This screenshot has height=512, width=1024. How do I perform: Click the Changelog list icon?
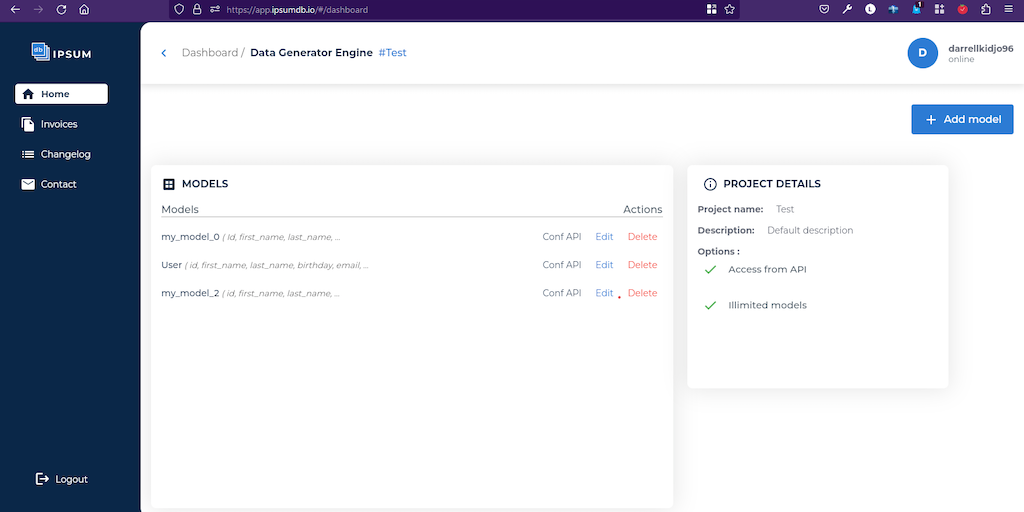(28, 154)
